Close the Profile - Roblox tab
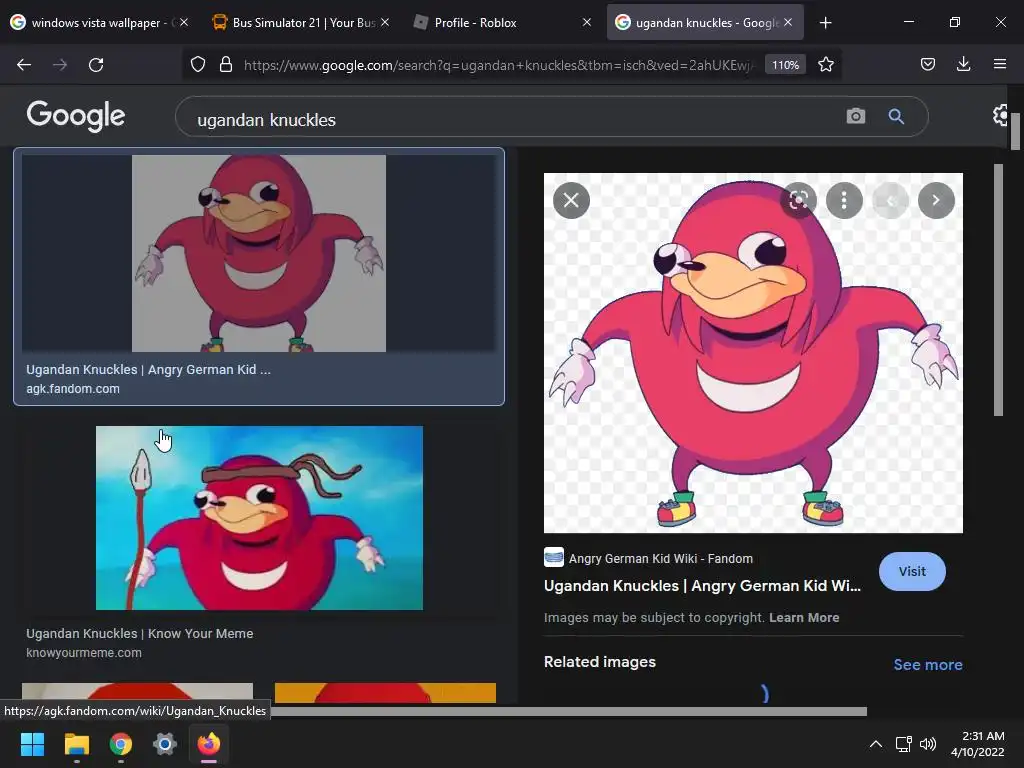The width and height of the screenshot is (1024, 768). (x=586, y=22)
